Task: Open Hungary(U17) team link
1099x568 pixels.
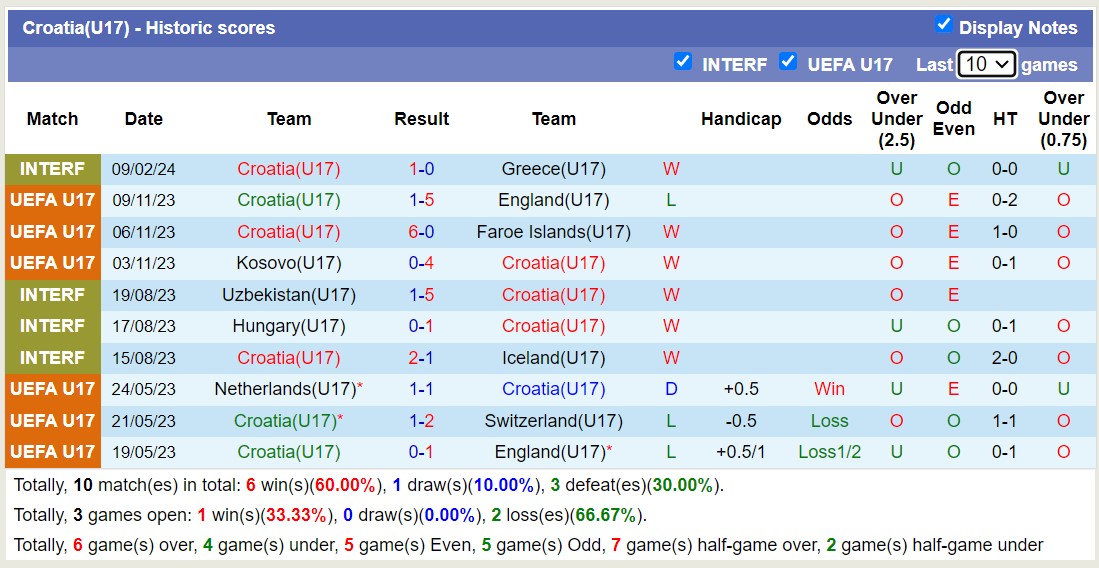Action: (x=289, y=326)
